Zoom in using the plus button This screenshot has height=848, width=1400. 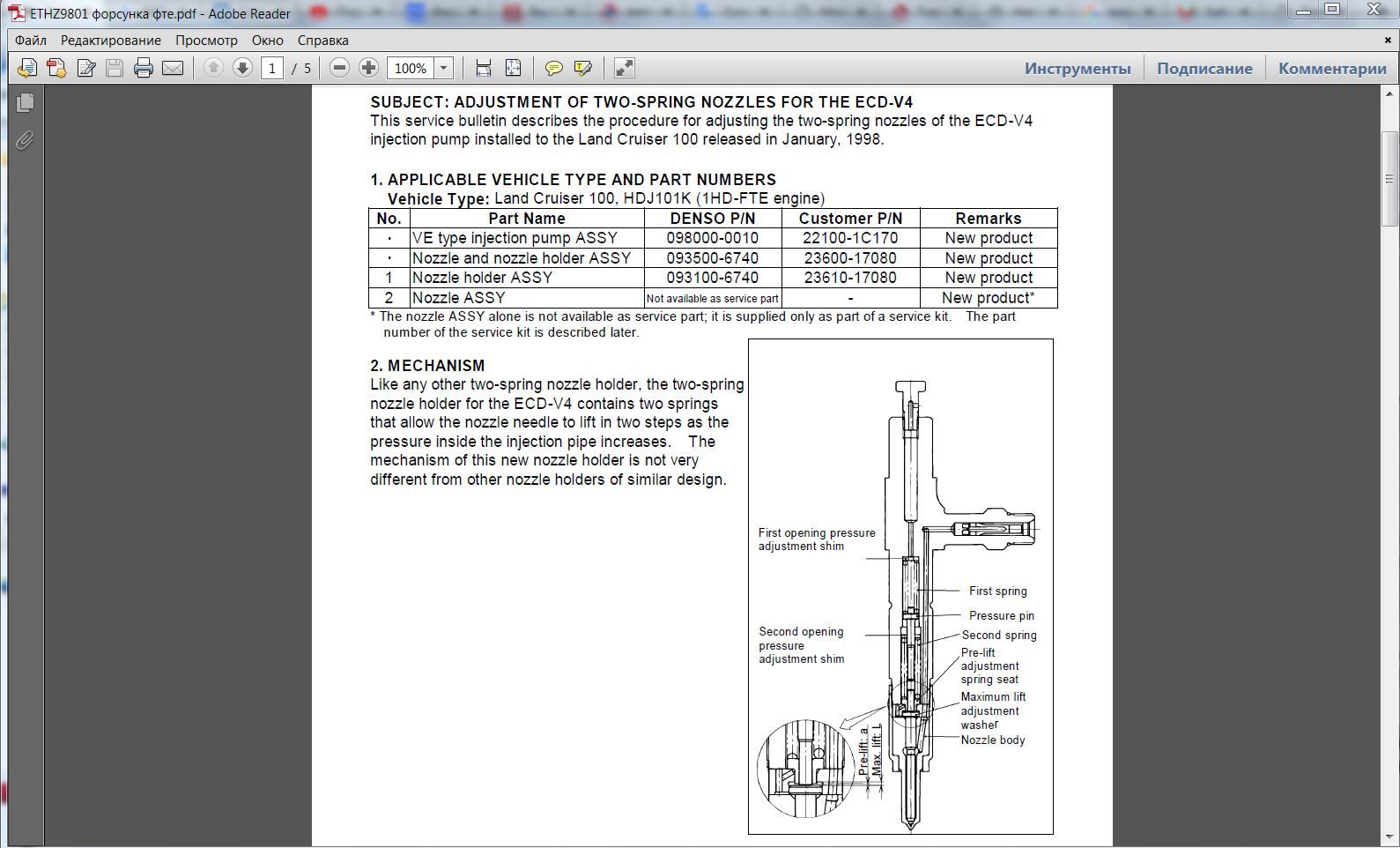click(368, 68)
